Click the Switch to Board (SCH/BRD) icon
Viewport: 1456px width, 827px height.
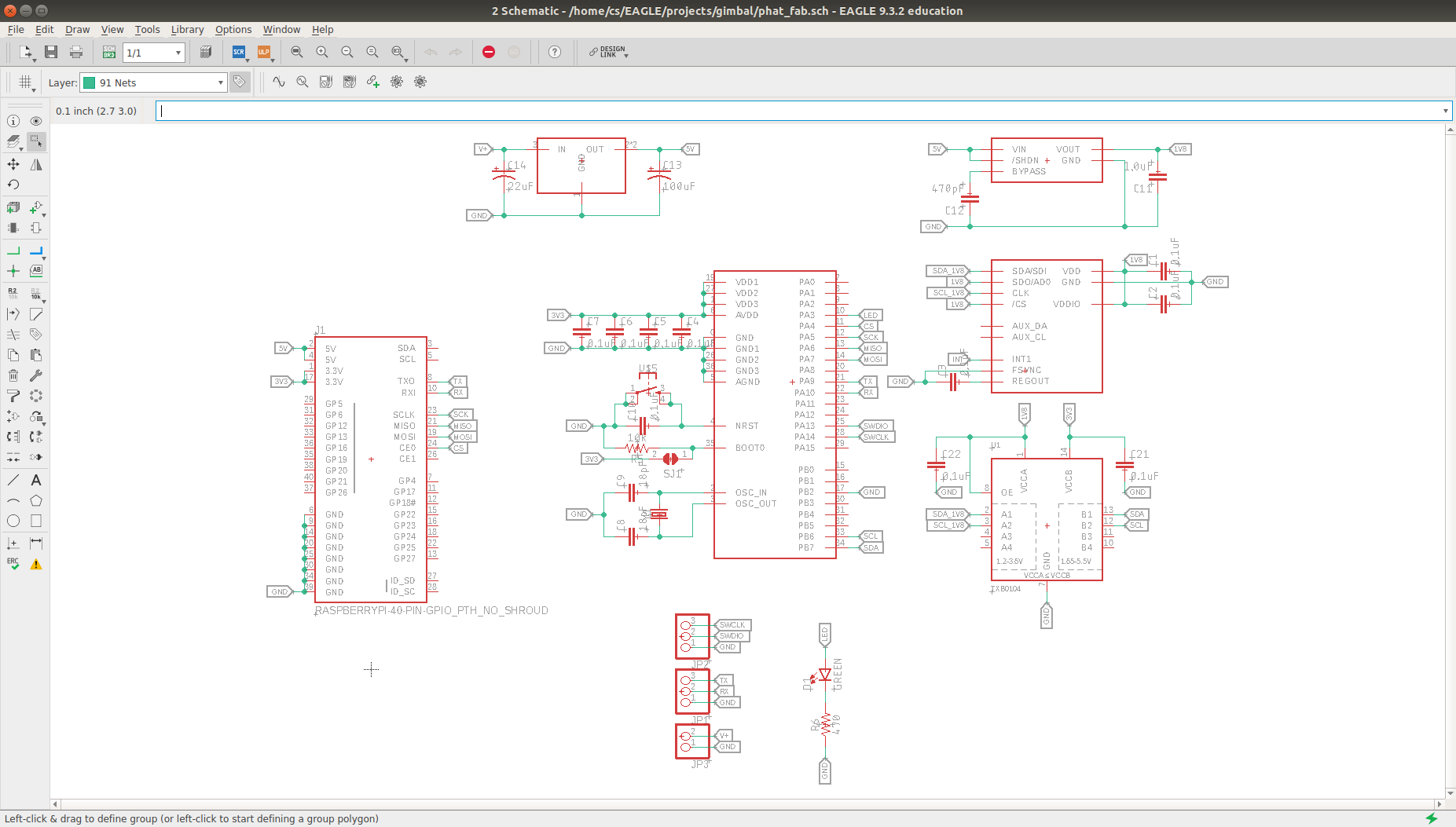tap(109, 53)
